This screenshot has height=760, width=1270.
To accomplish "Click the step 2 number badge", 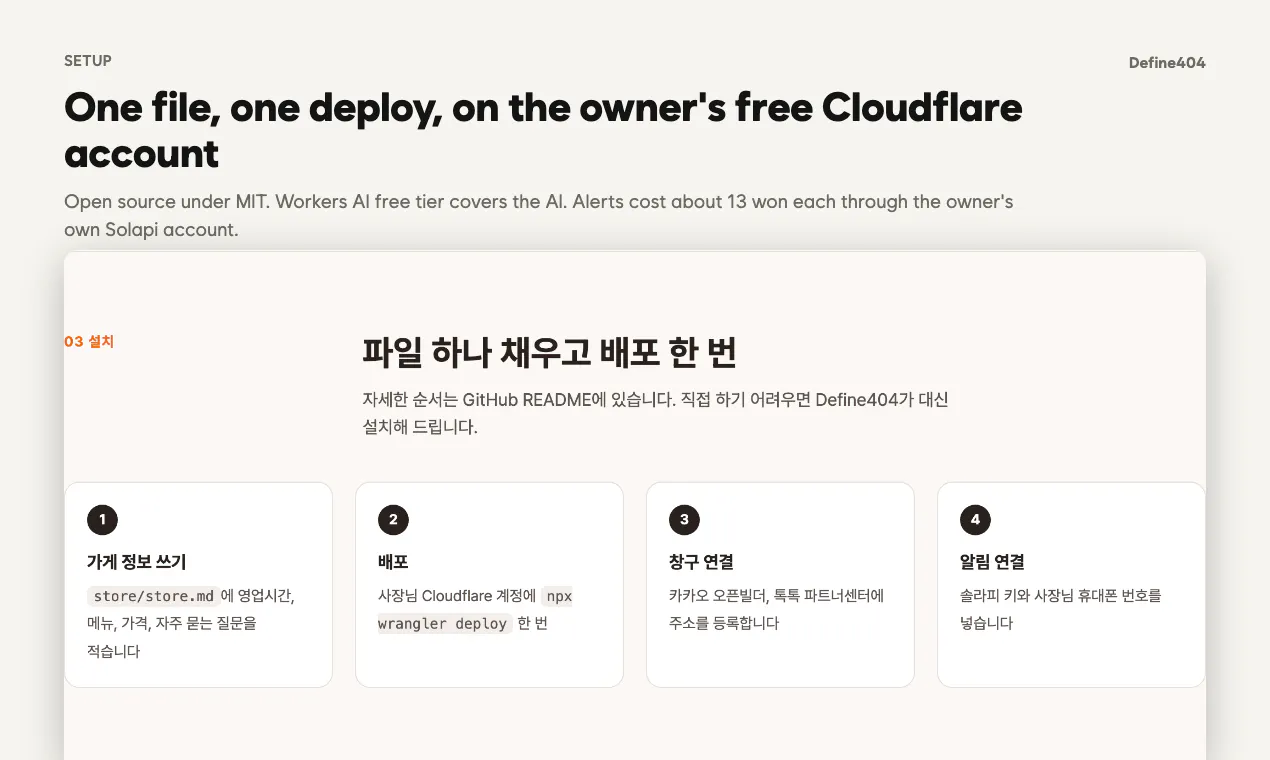I will (x=393, y=520).
